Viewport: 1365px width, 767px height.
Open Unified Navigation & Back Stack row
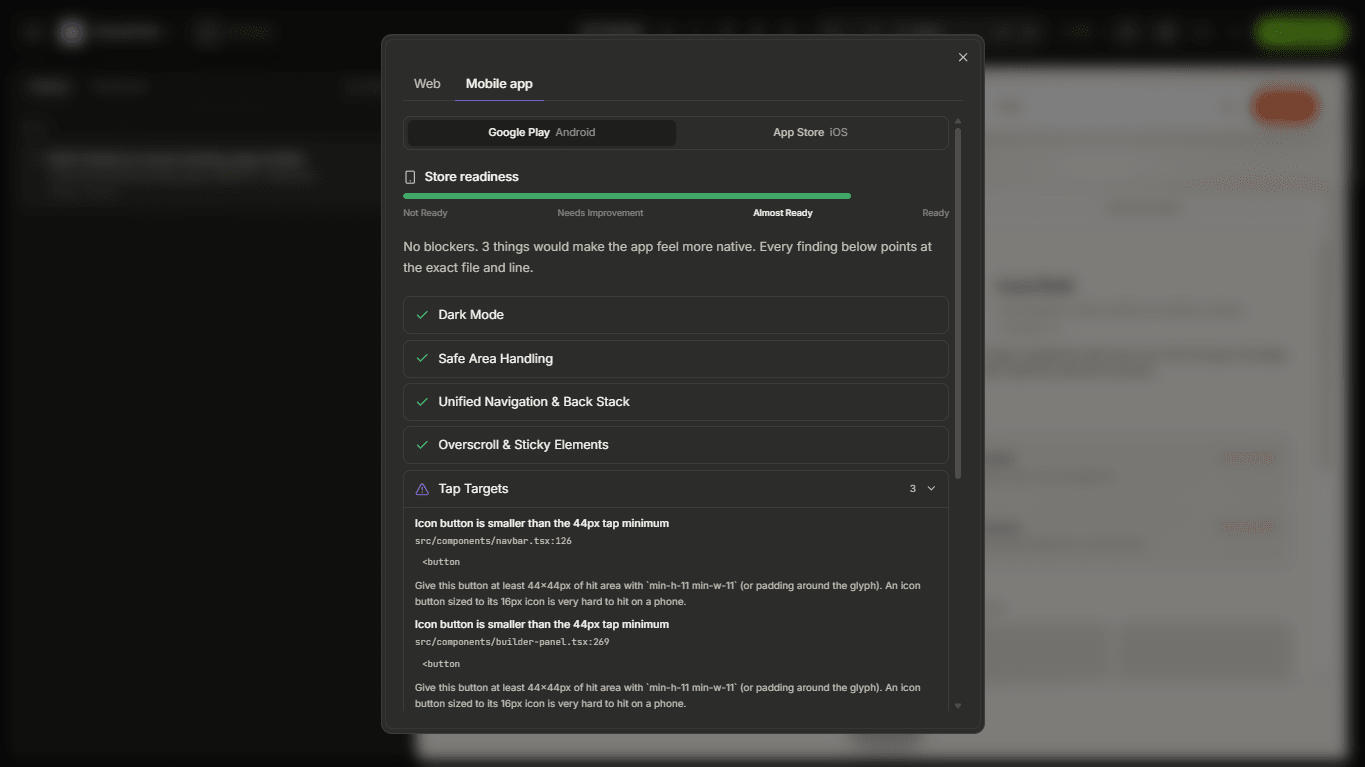[676, 402]
